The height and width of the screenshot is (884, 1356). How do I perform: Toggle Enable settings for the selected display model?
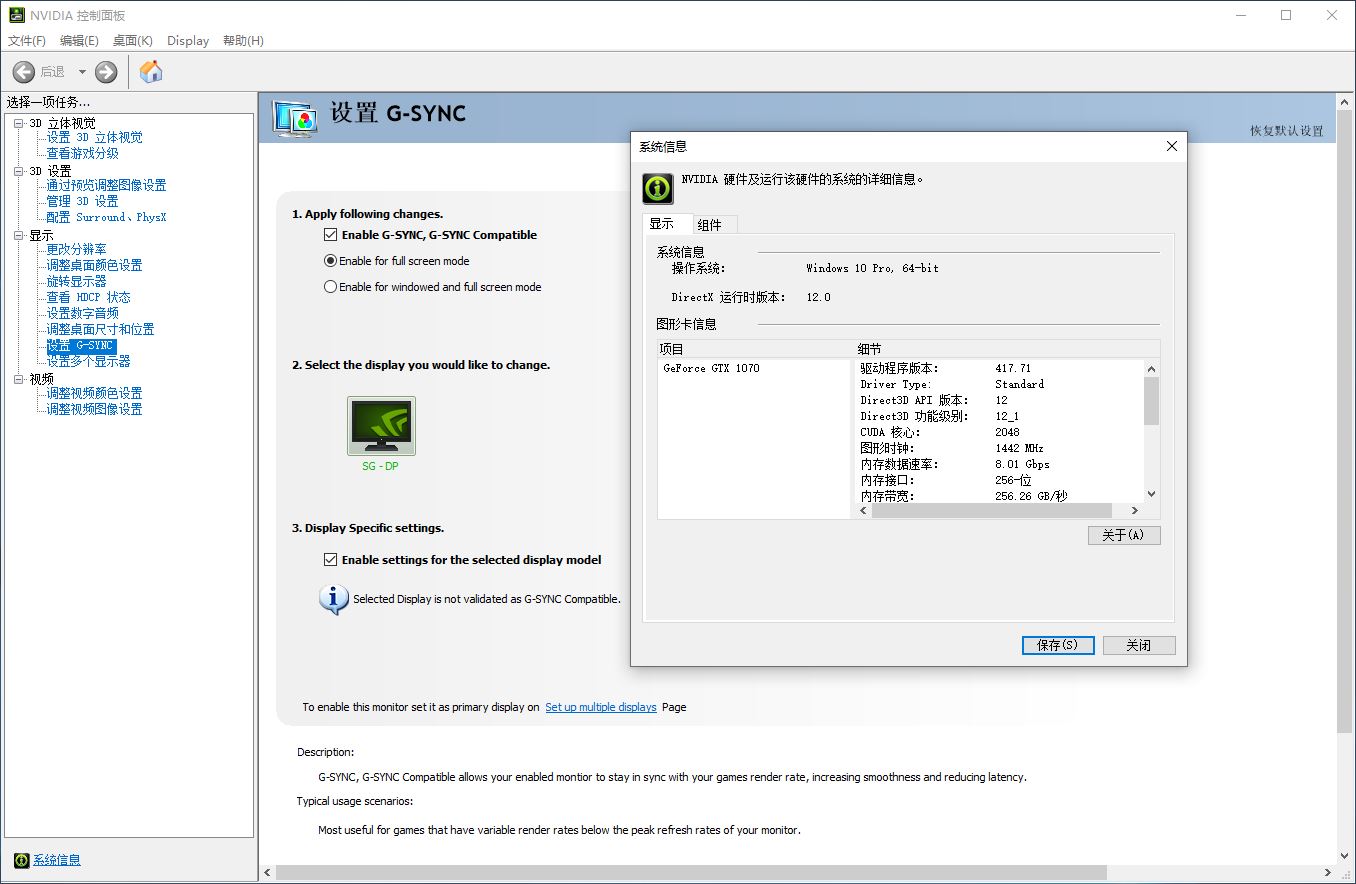pyautogui.click(x=330, y=560)
